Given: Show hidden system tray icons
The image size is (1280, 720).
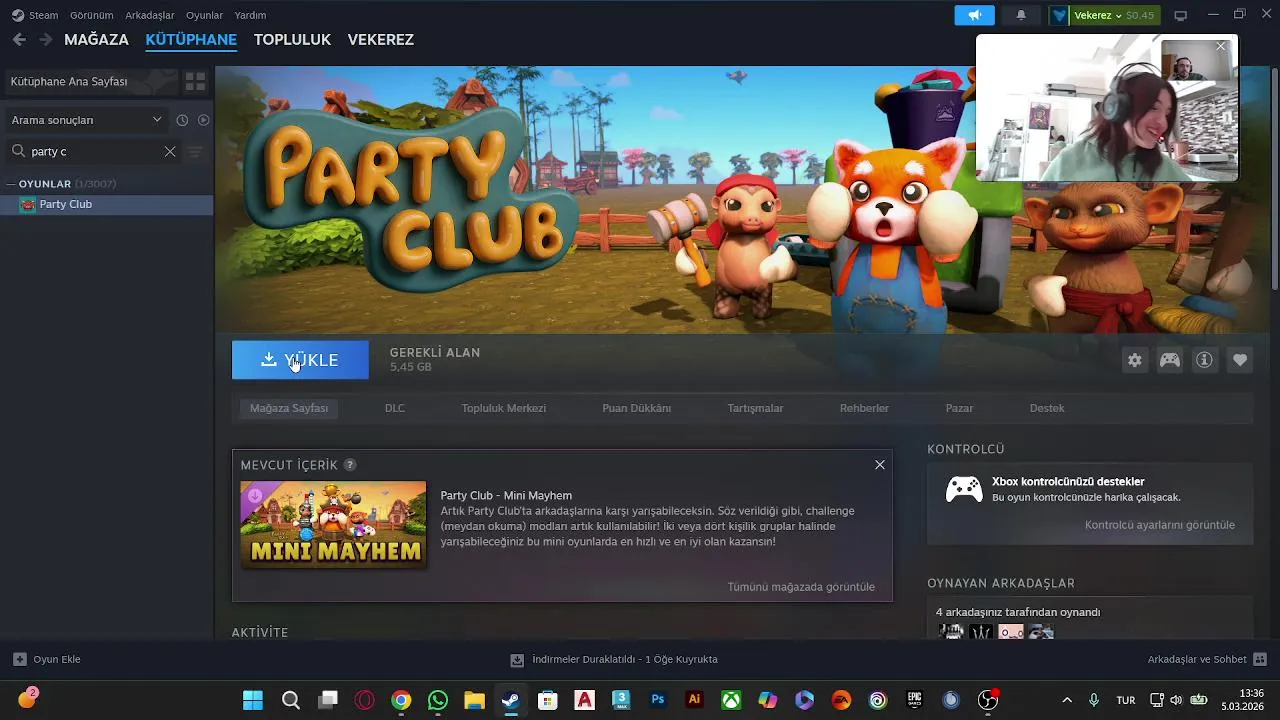Looking at the screenshot, I should point(1067,700).
